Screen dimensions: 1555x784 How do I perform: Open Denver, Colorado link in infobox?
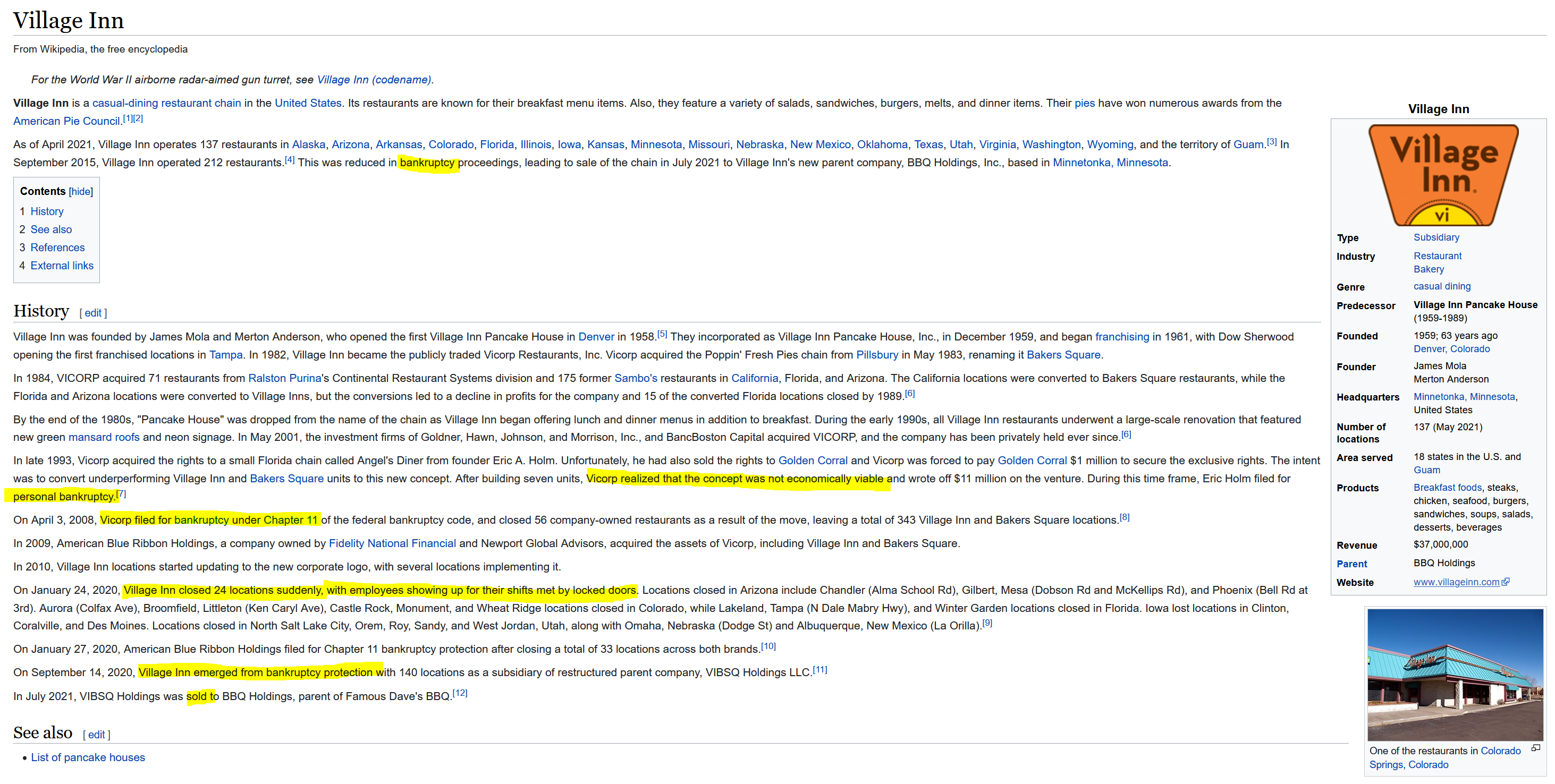(1451, 349)
